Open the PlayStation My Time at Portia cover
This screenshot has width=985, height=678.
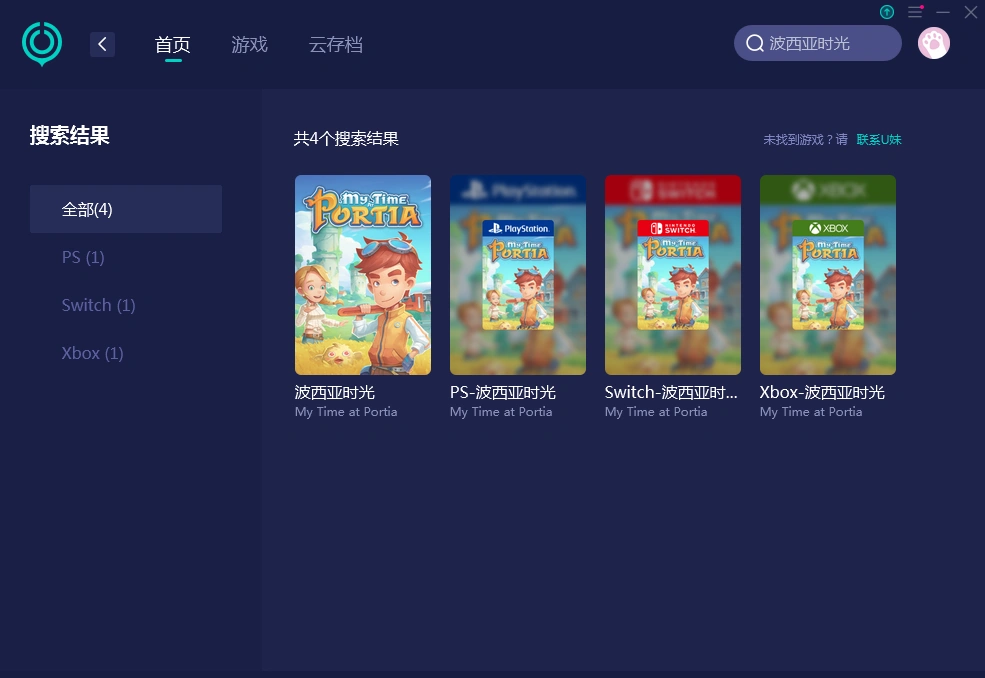point(518,275)
